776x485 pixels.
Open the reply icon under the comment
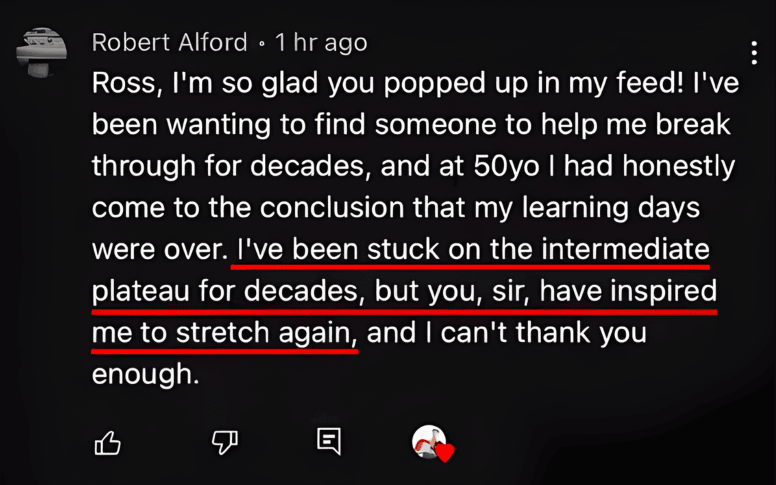click(329, 441)
